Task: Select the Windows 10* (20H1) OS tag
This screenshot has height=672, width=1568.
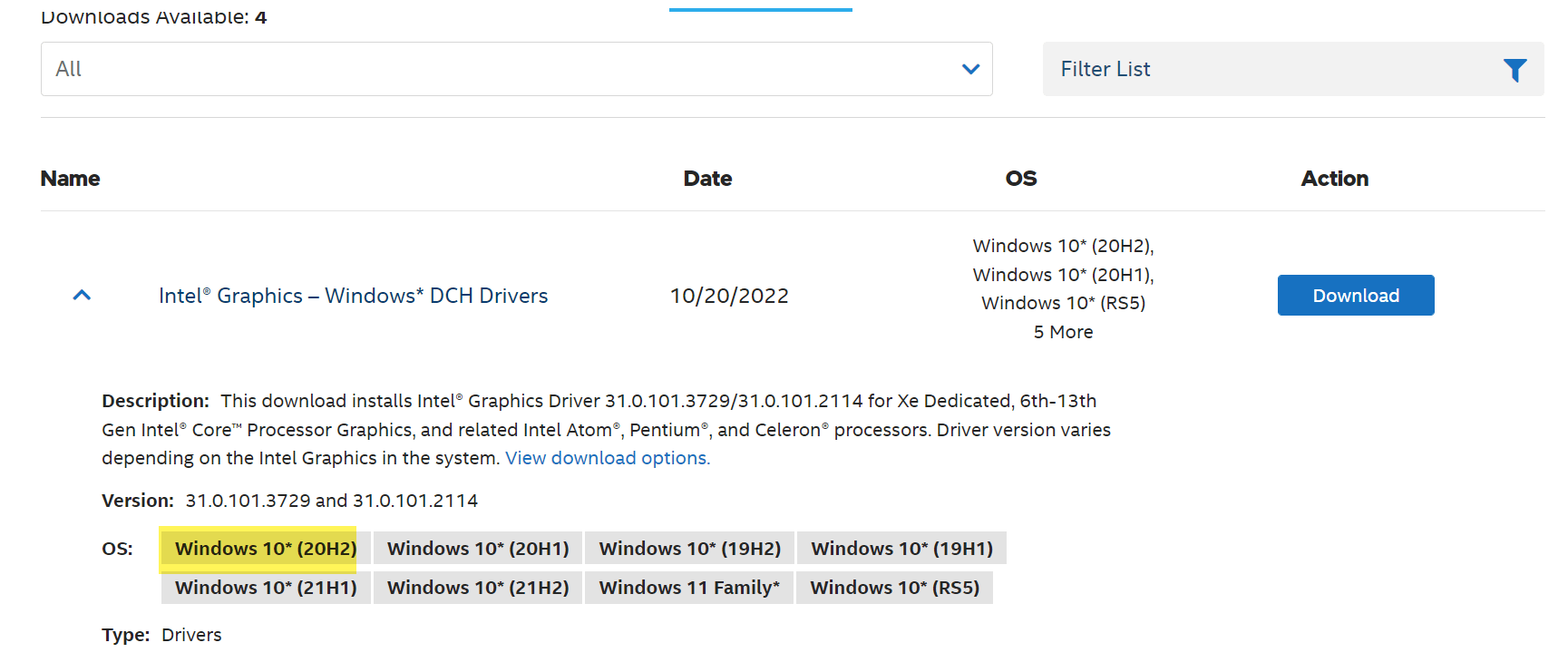Action: tap(478, 549)
